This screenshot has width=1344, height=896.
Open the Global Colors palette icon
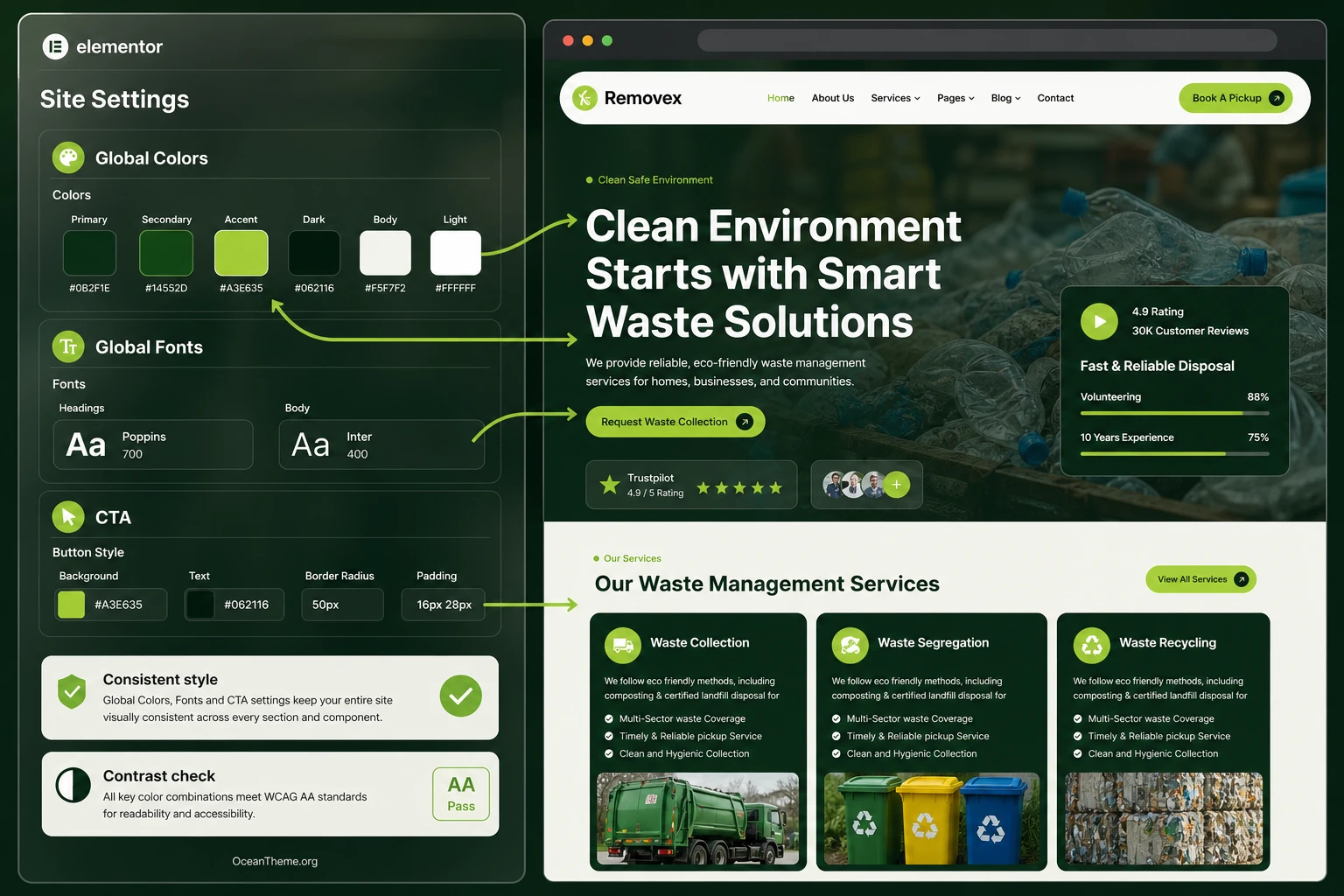68,157
